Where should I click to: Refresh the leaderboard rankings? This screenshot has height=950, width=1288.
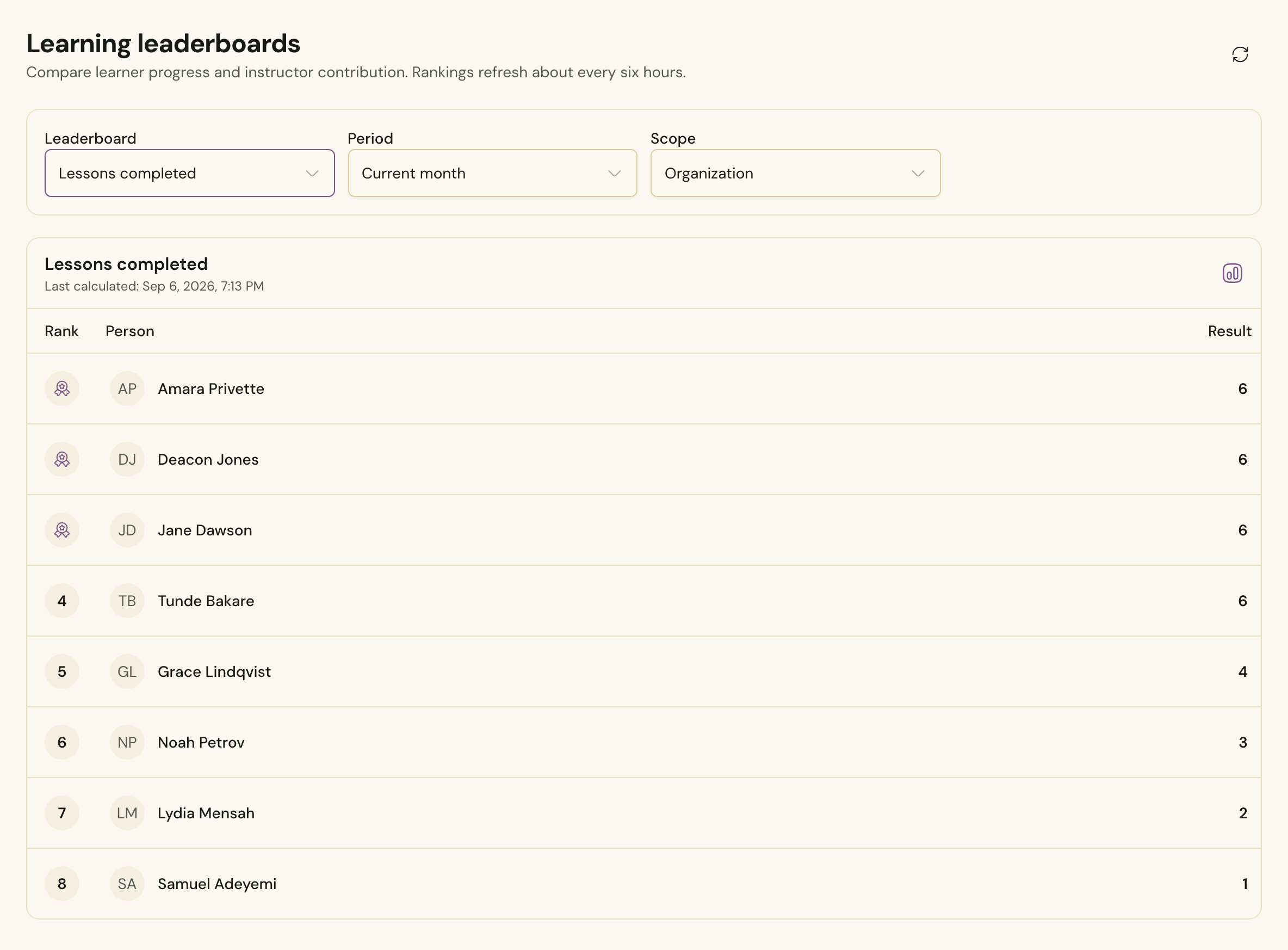pos(1240,54)
